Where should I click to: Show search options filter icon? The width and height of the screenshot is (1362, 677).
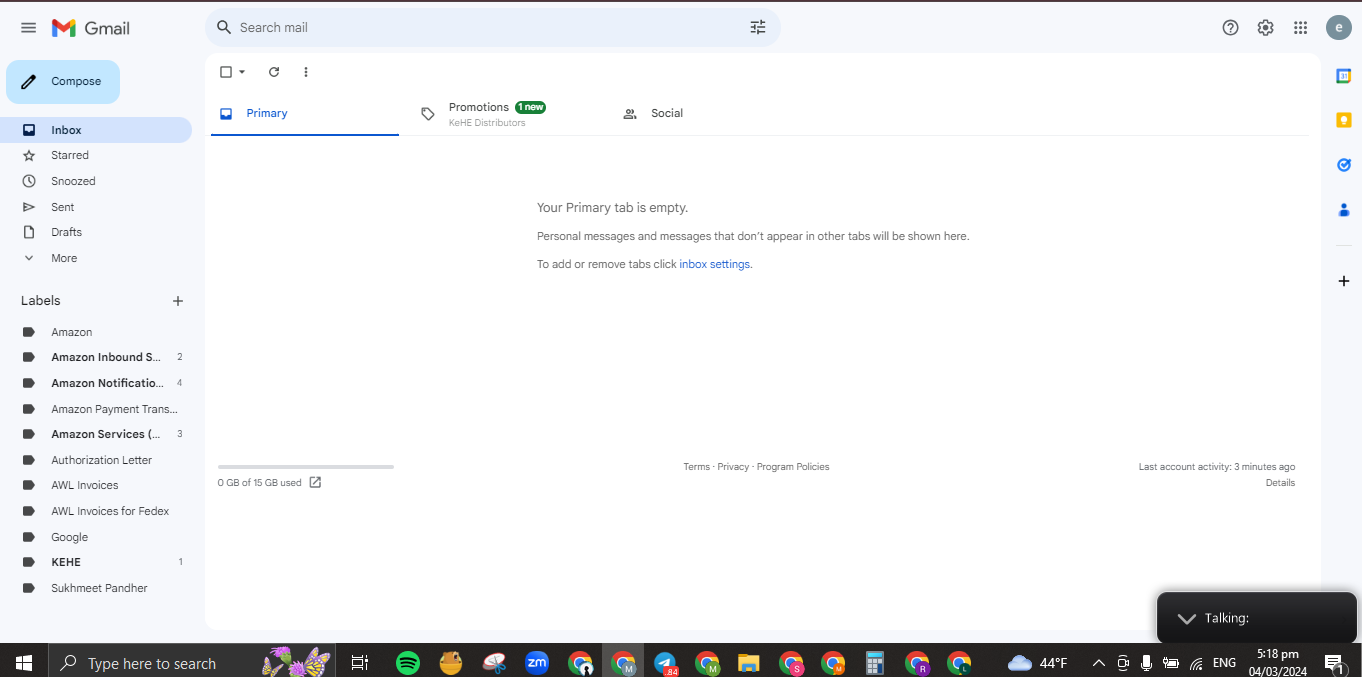[x=758, y=28]
